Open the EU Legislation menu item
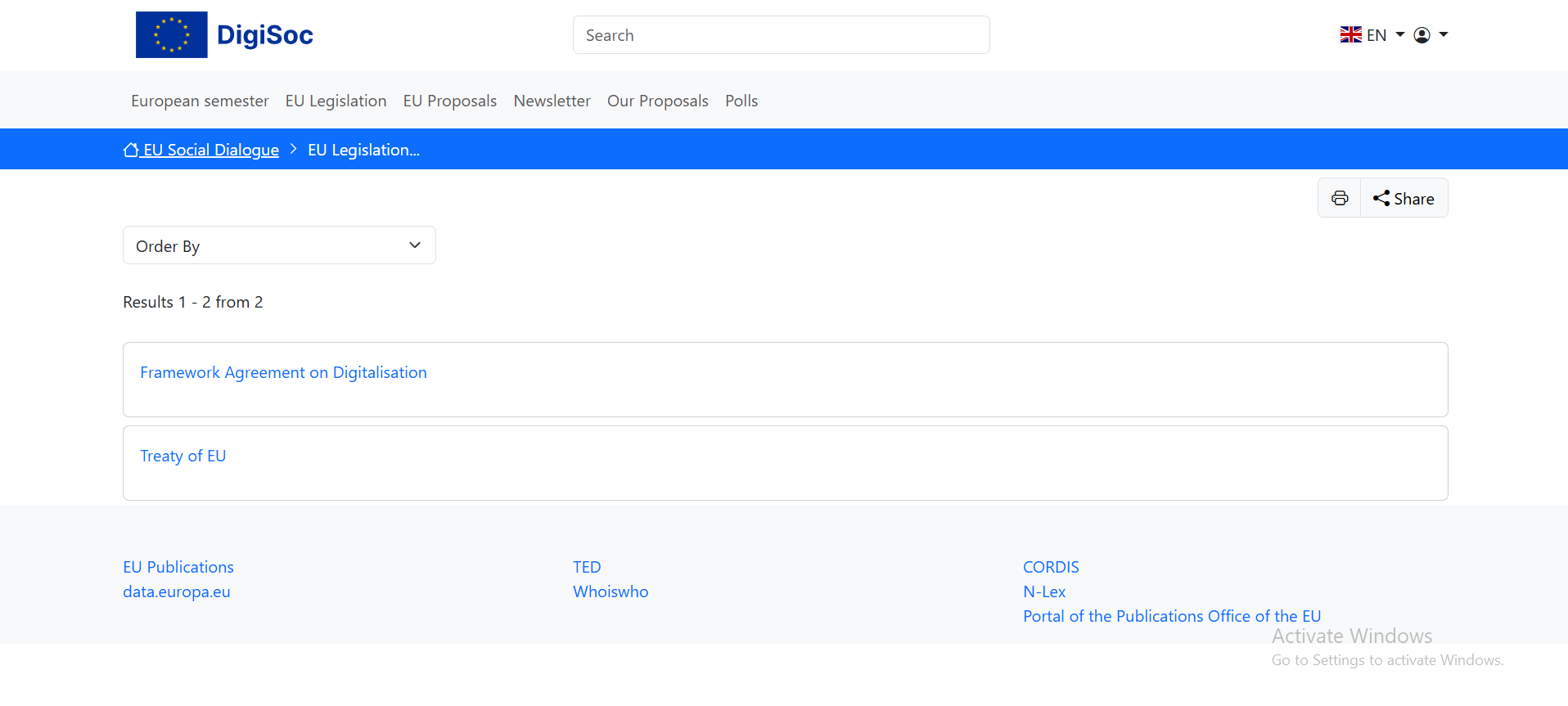Image resolution: width=1568 pixels, height=706 pixels. click(336, 101)
